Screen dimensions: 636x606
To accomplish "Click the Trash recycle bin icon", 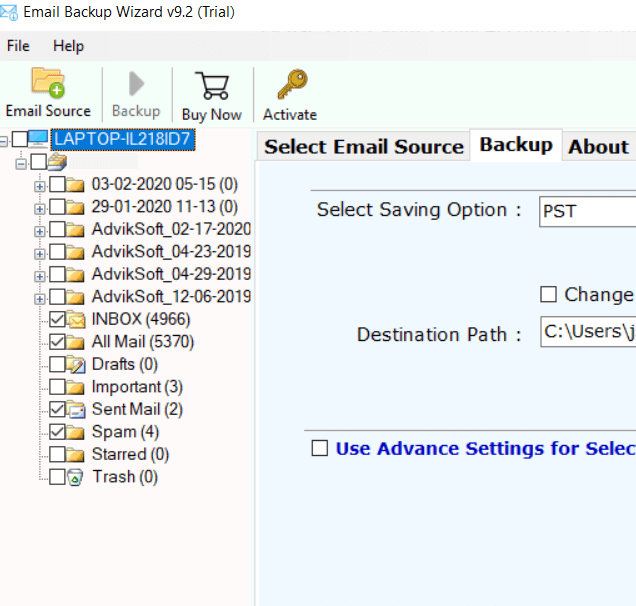I will [x=75, y=477].
